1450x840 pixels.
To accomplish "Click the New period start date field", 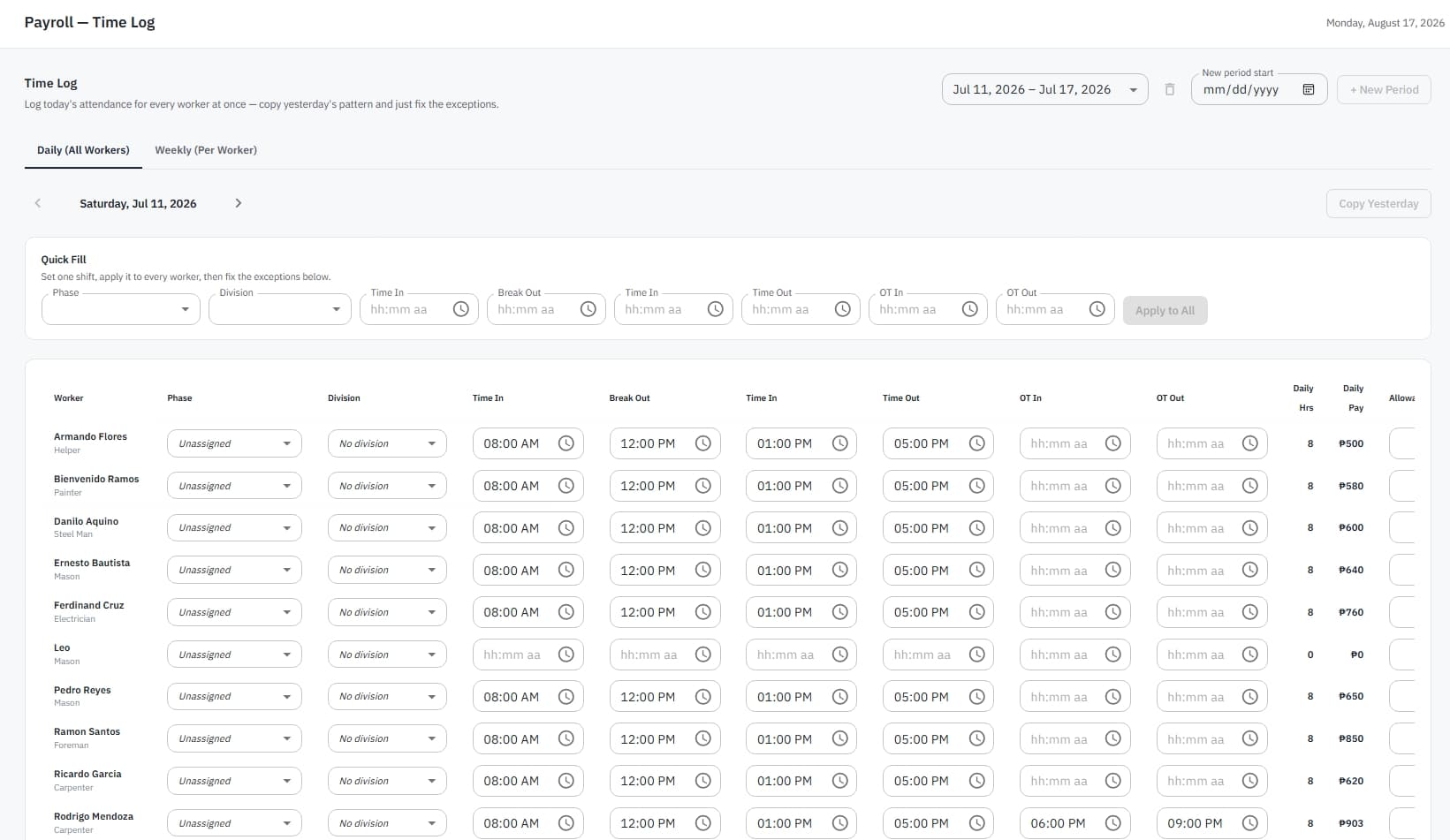I will pos(1259,89).
